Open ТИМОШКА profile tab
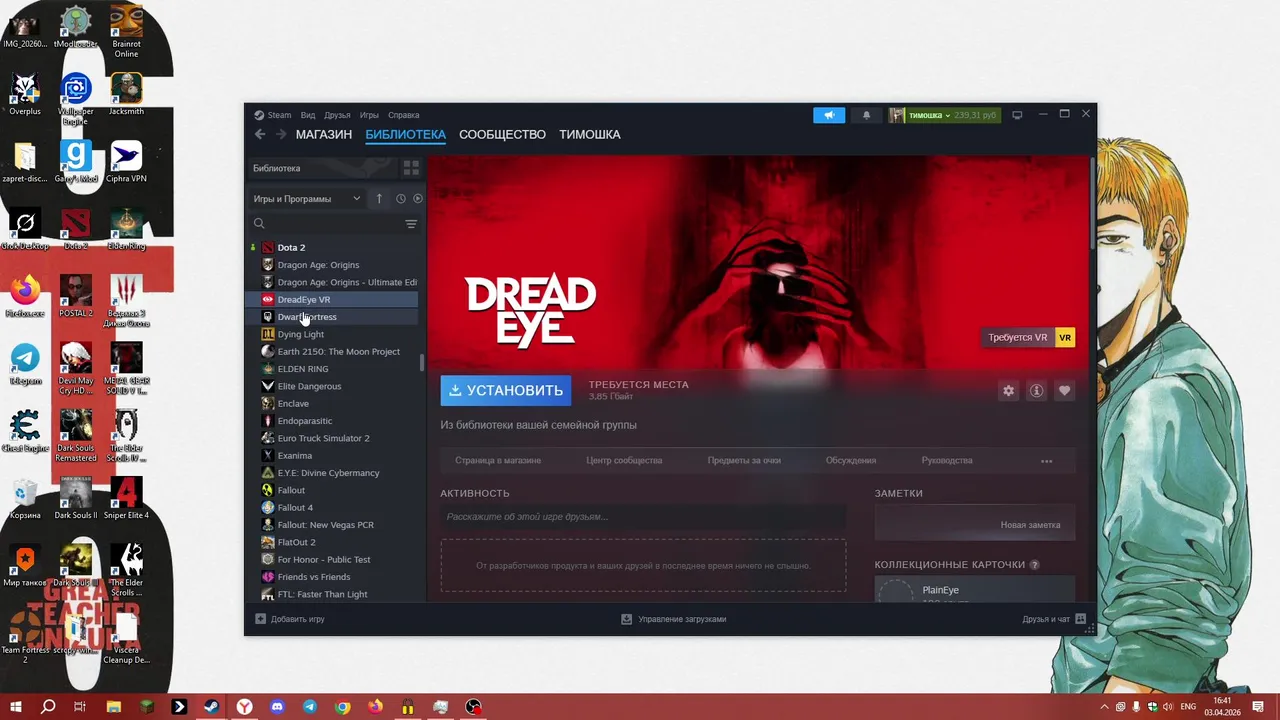The image size is (1280, 720). pyautogui.click(x=590, y=134)
